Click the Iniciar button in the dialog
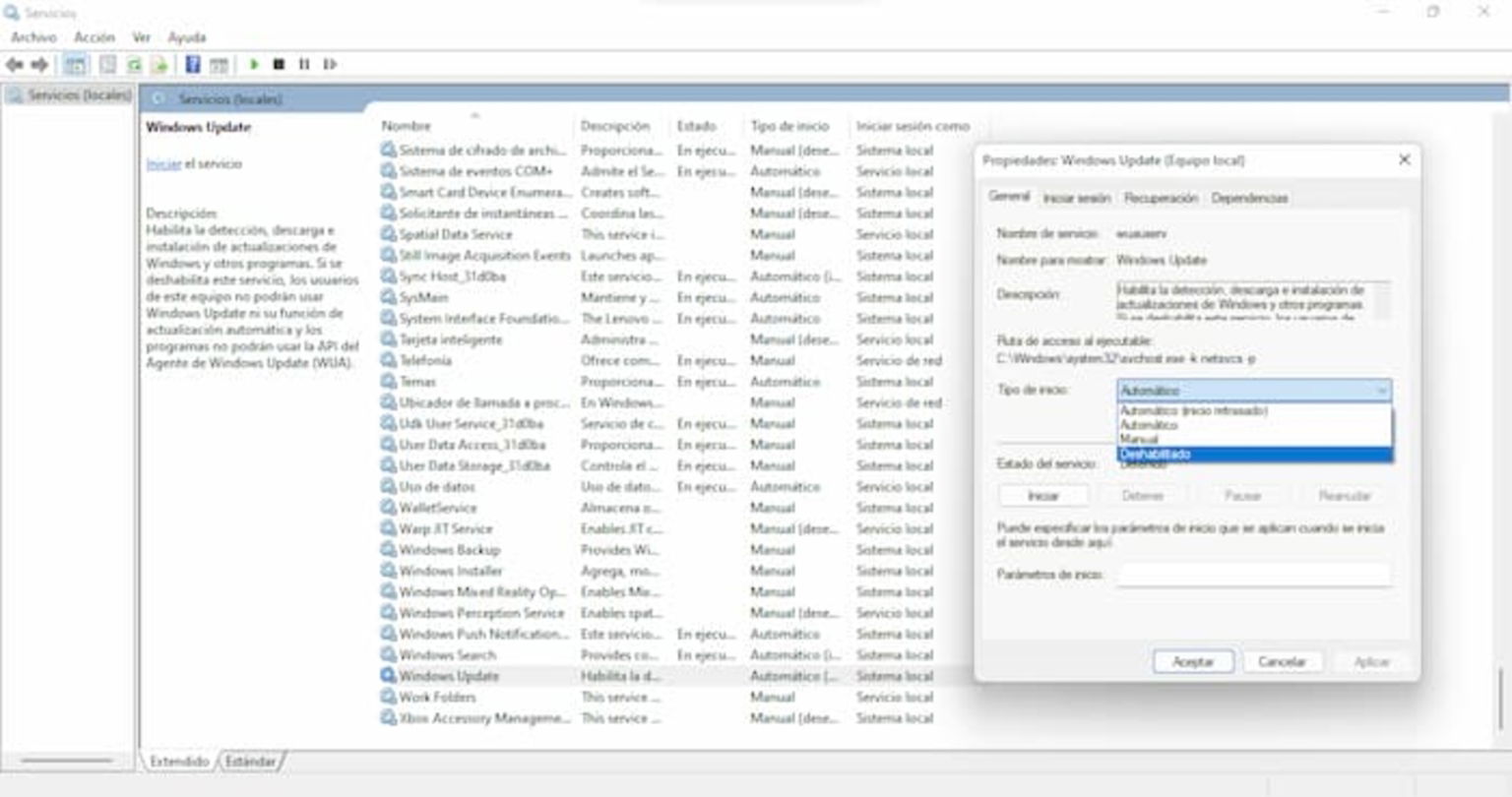The image size is (1512, 797). click(1043, 496)
